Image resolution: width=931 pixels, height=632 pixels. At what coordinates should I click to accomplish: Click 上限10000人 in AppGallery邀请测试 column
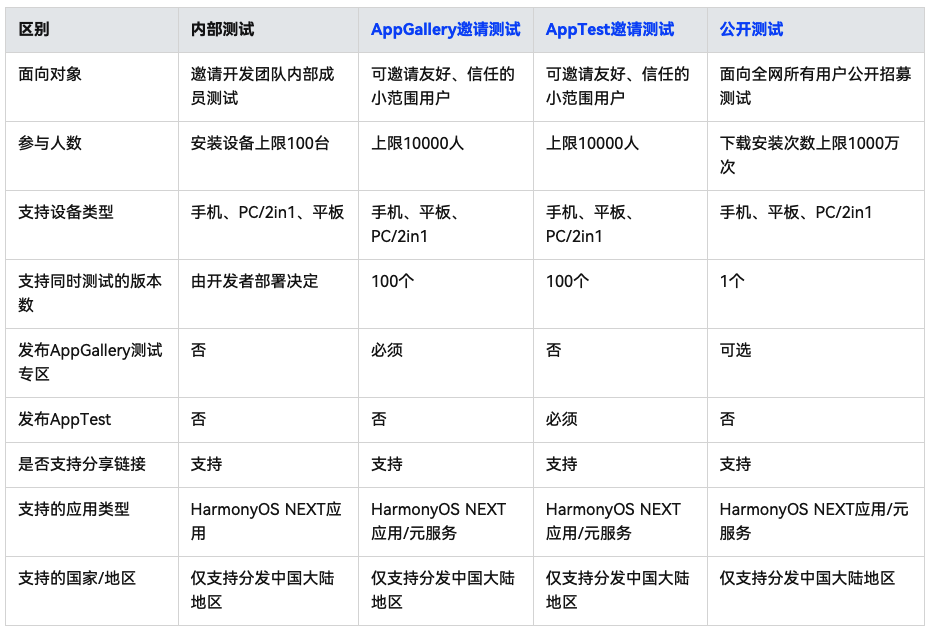(x=417, y=143)
